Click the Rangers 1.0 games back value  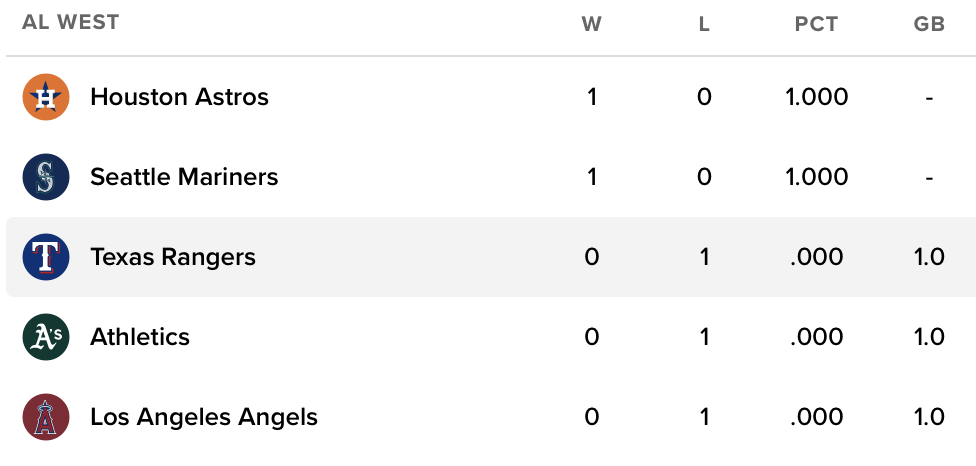click(x=929, y=257)
